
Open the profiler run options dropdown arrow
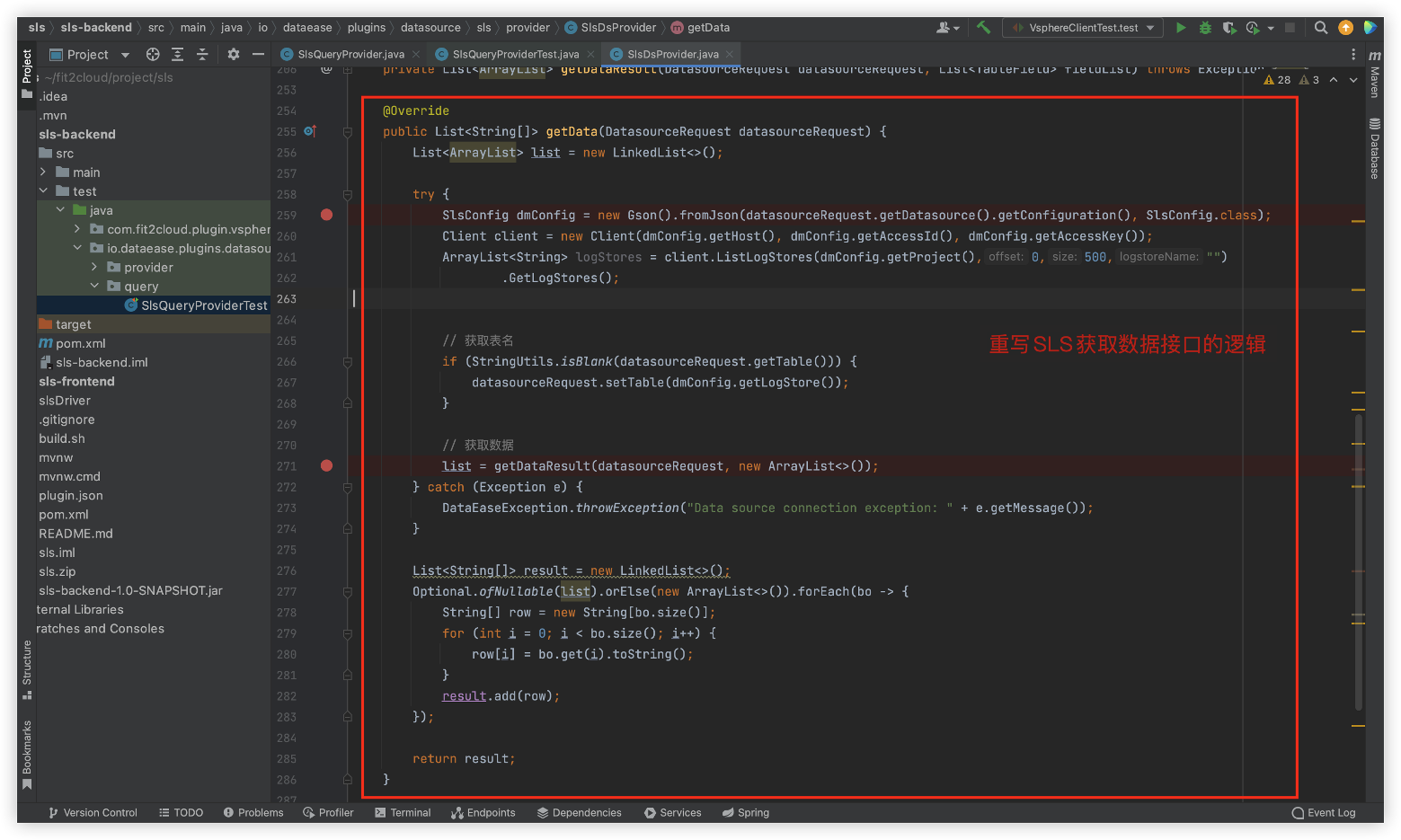pos(1271,29)
